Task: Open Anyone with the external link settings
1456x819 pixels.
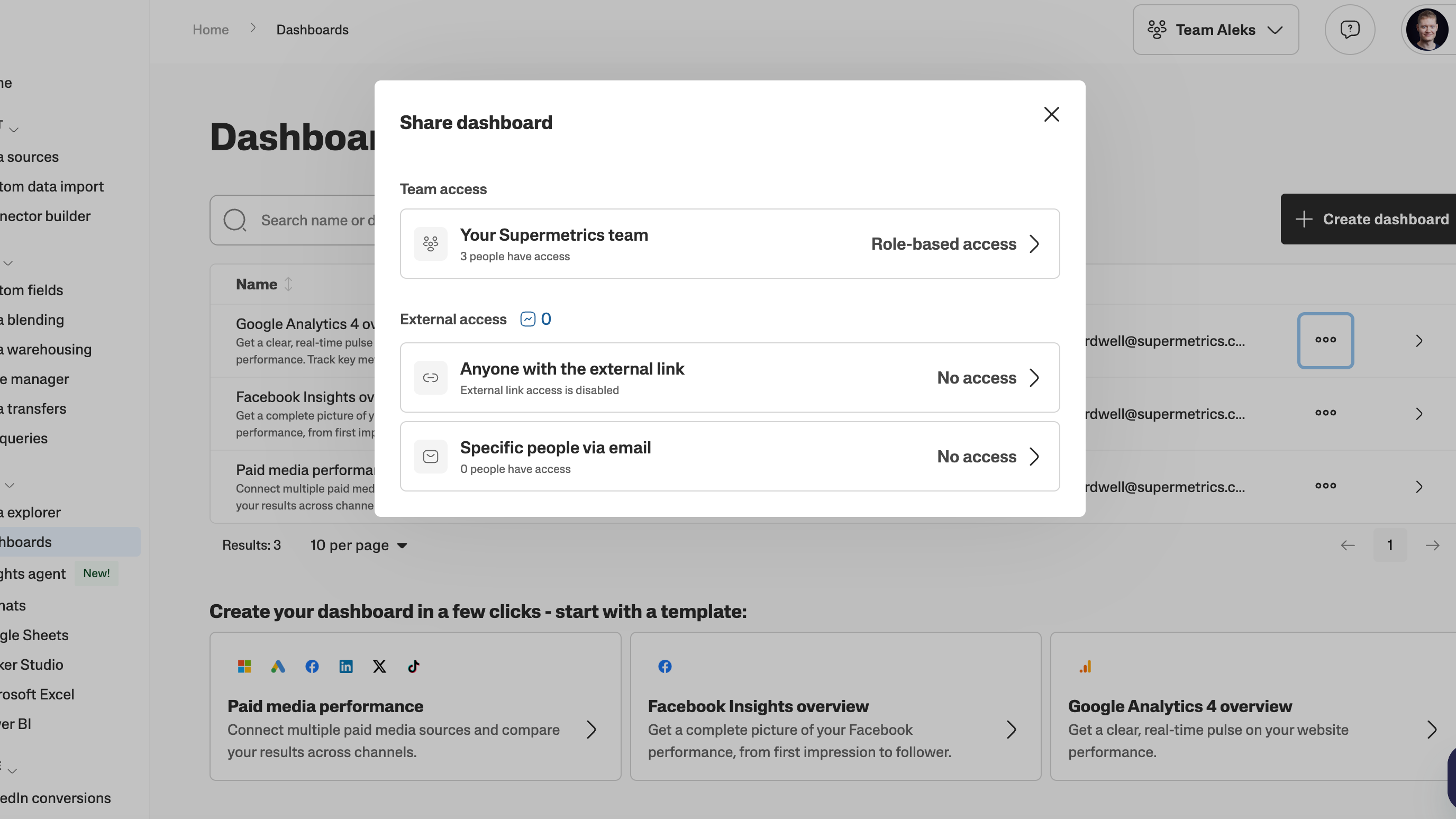Action: click(x=730, y=378)
